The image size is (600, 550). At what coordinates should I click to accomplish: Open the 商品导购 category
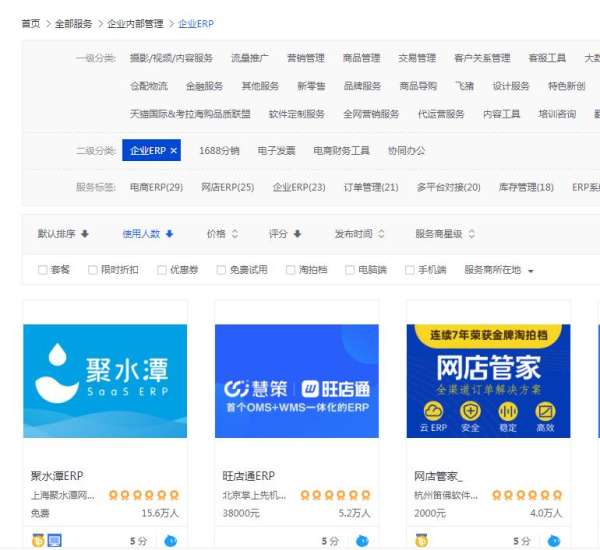coord(418,86)
